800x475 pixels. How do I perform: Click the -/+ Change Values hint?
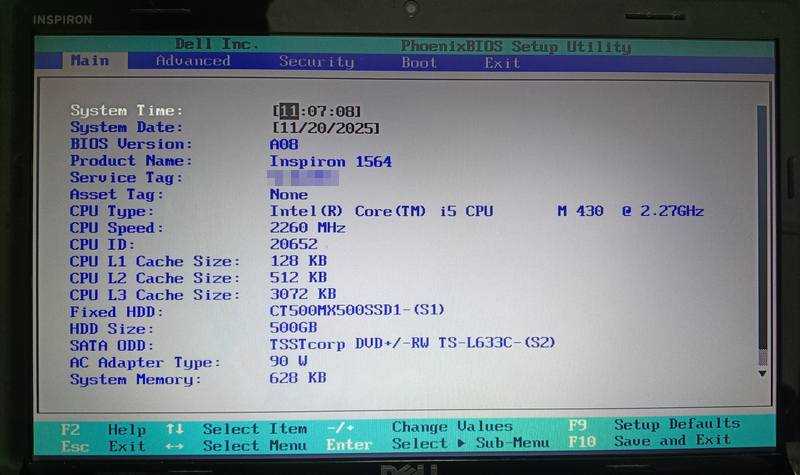[420, 427]
